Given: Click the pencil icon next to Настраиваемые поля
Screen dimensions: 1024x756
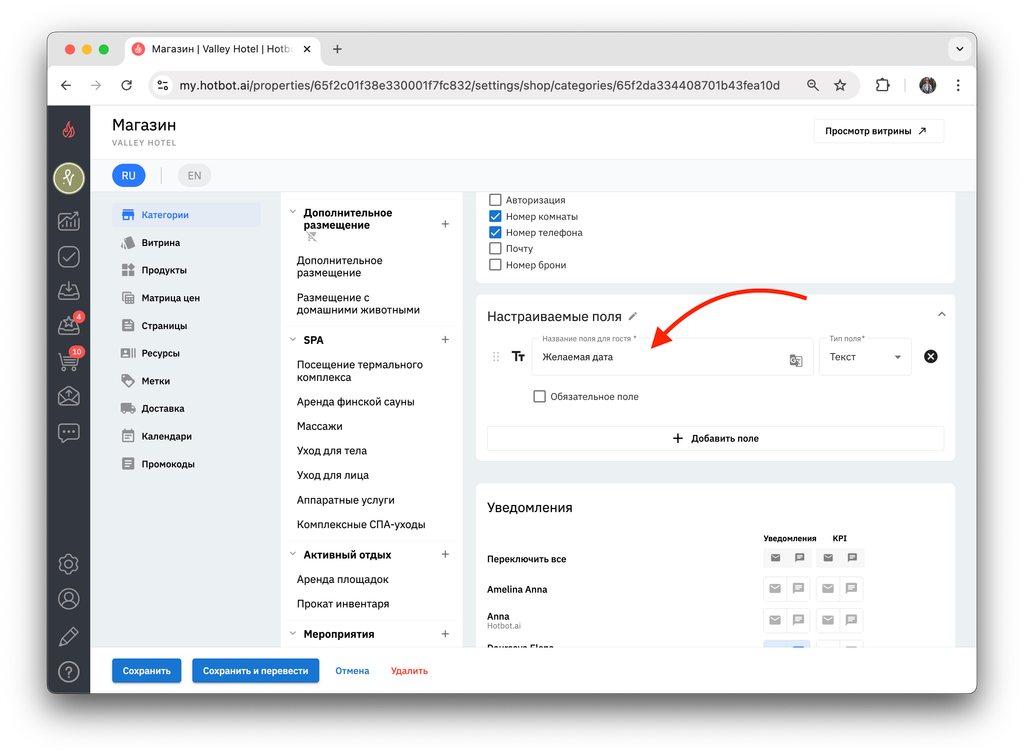Looking at the screenshot, I should point(632,317).
